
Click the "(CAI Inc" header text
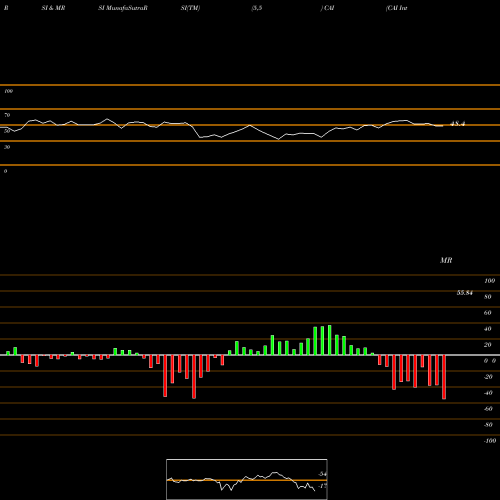397,8
